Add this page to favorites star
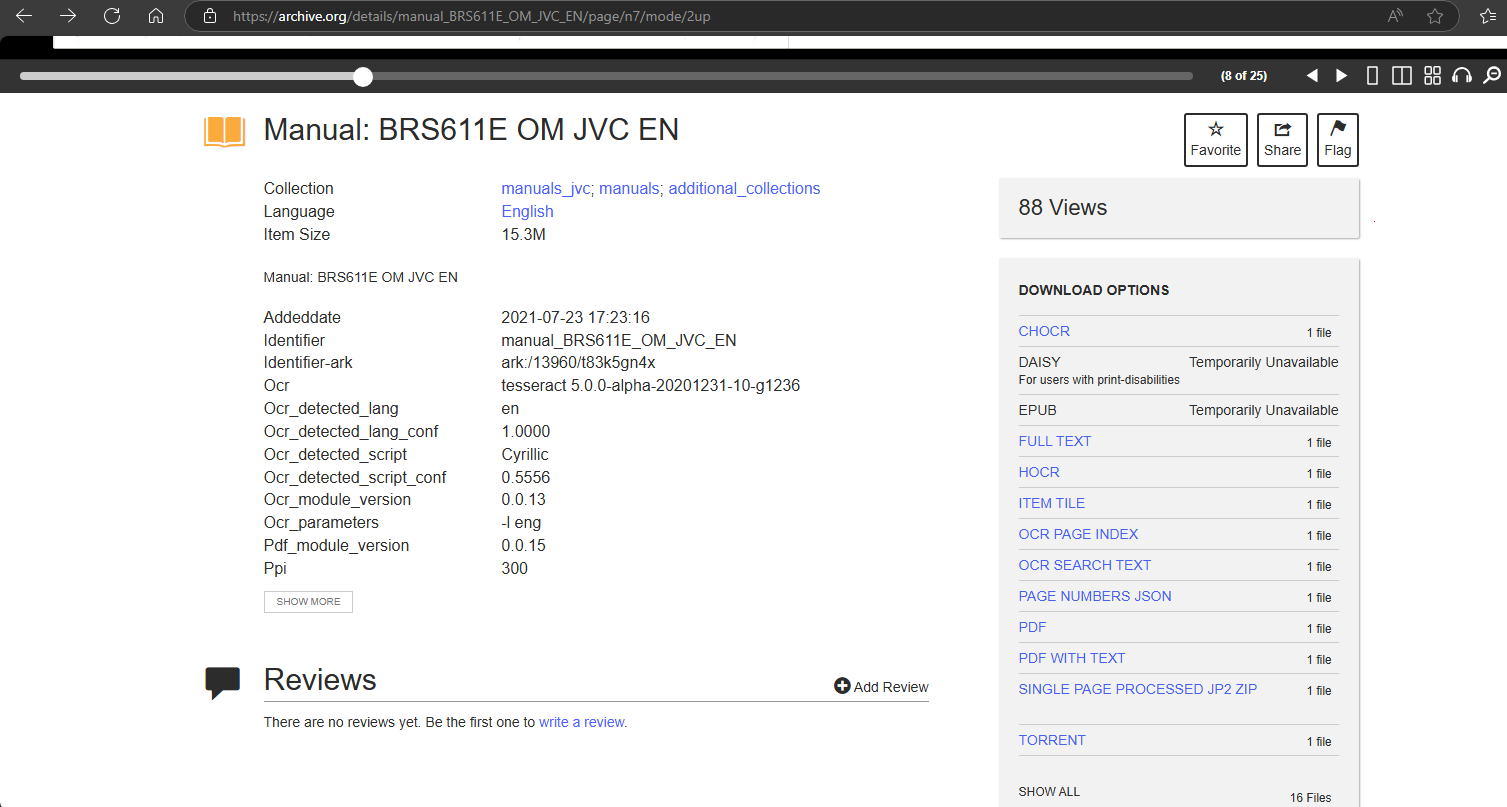Image resolution: width=1507 pixels, height=807 pixels. 1435,16
